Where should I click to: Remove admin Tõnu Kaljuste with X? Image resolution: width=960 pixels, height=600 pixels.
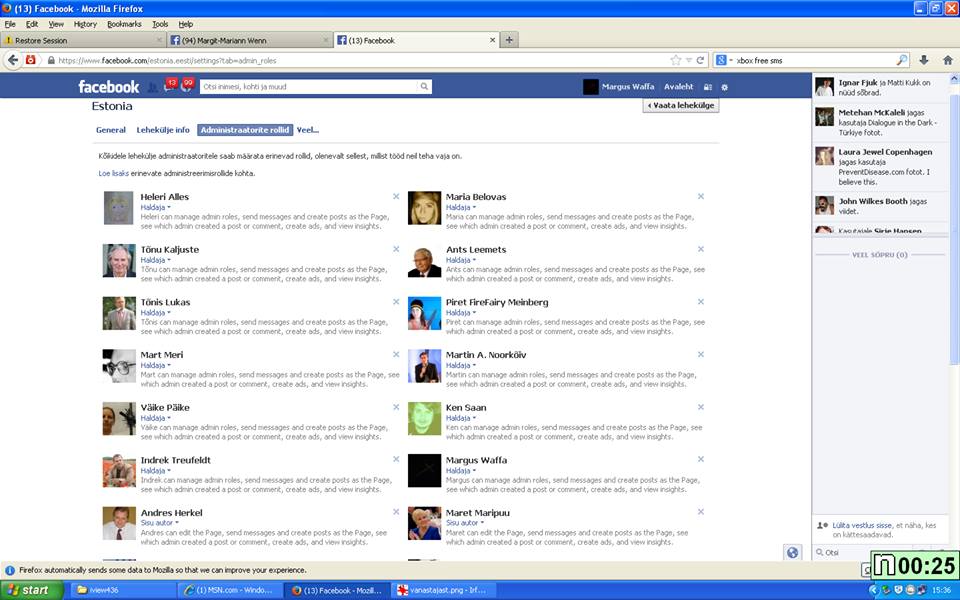coord(396,249)
